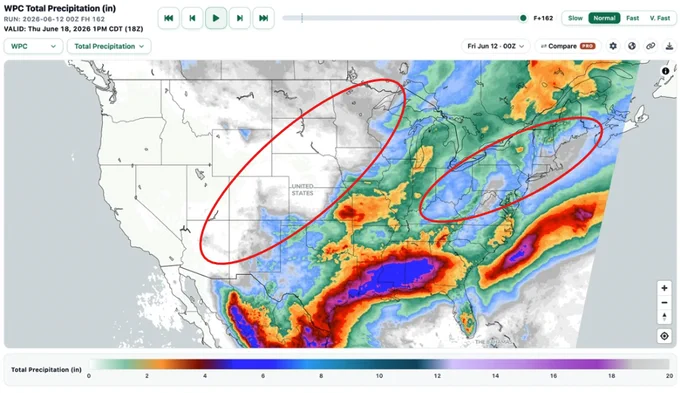Screen dimensions: 680x393
Task: Start the animation playback
Action: click(216, 18)
